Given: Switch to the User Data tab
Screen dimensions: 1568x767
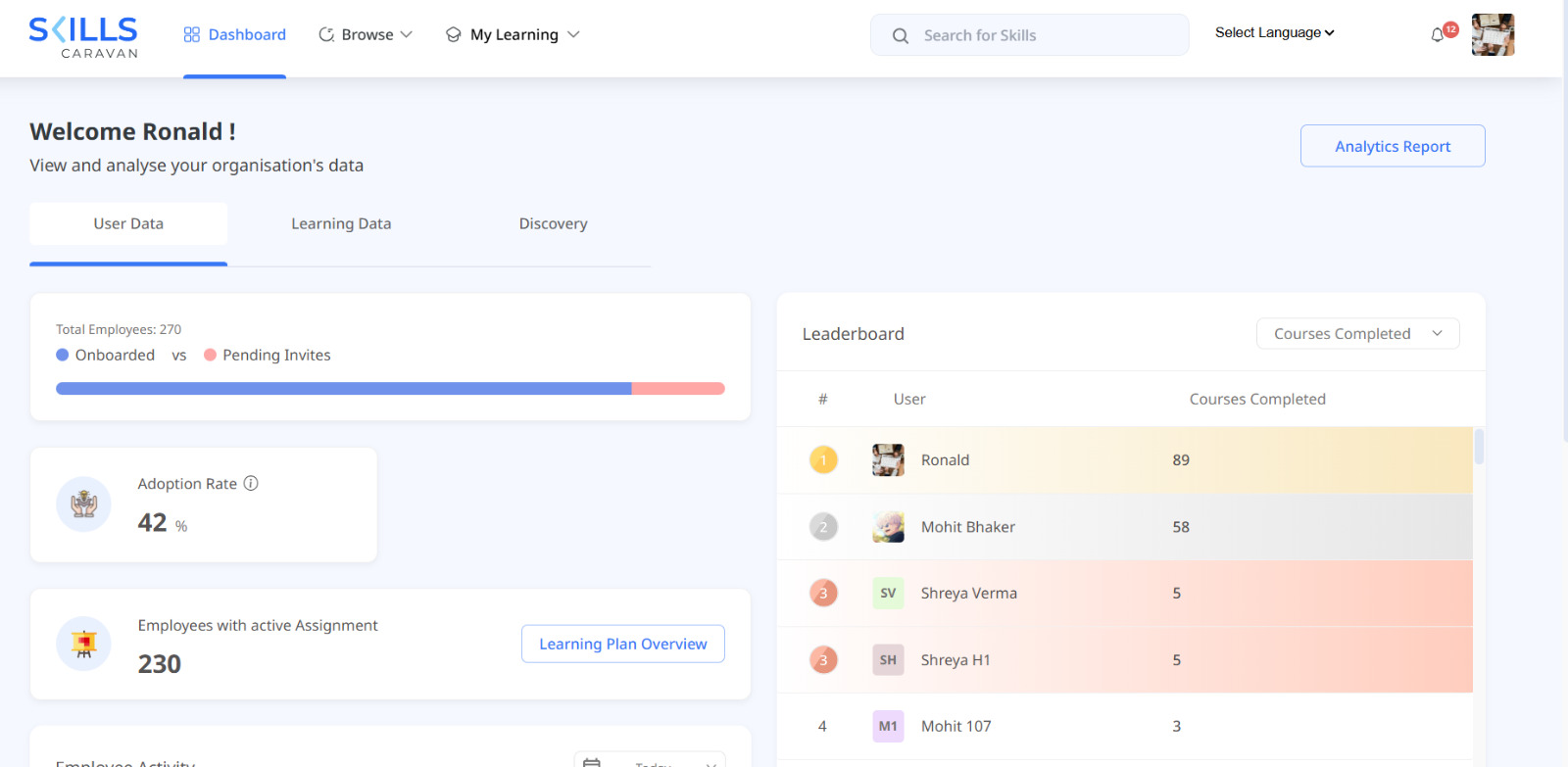Looking at the screenshot, I should click(128, 223).
